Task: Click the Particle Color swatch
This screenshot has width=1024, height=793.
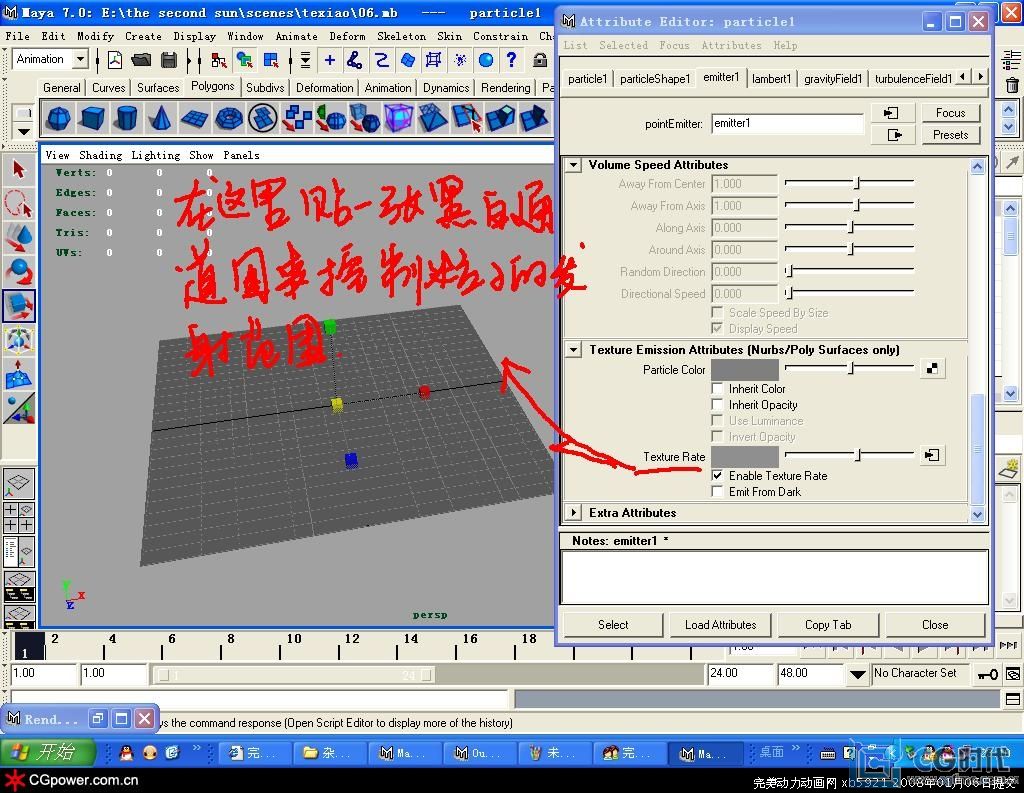Action: (744, 369)
